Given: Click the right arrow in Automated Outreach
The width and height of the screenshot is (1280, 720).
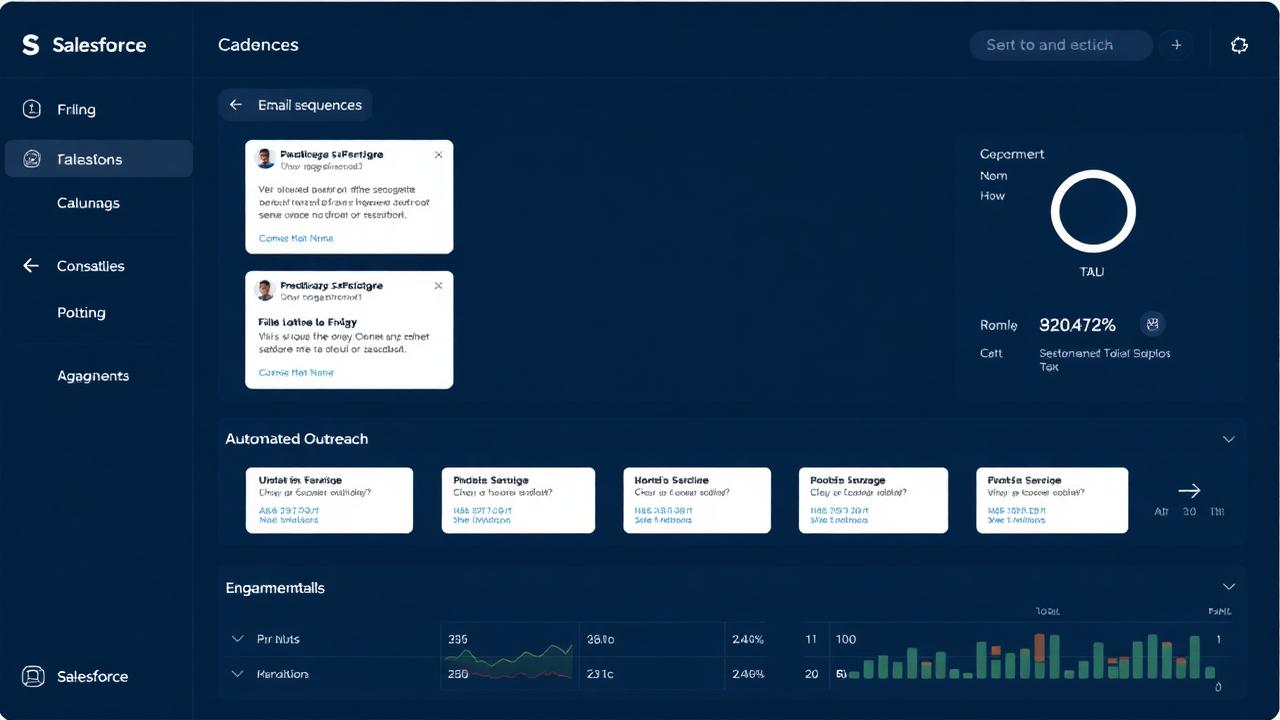Looking at the screenshot, I should click(1189, 490).
